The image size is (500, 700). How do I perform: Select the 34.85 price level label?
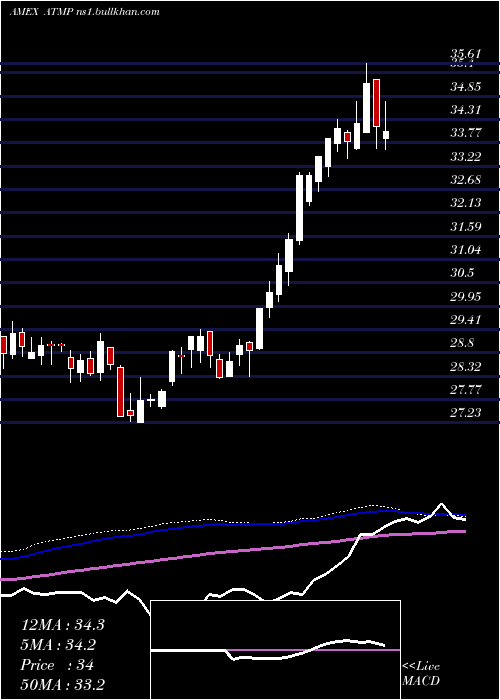[466, 87]
